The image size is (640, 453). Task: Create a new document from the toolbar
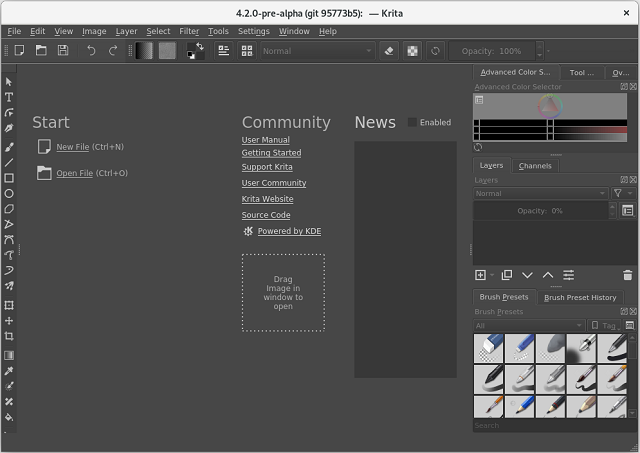point(19,51)
